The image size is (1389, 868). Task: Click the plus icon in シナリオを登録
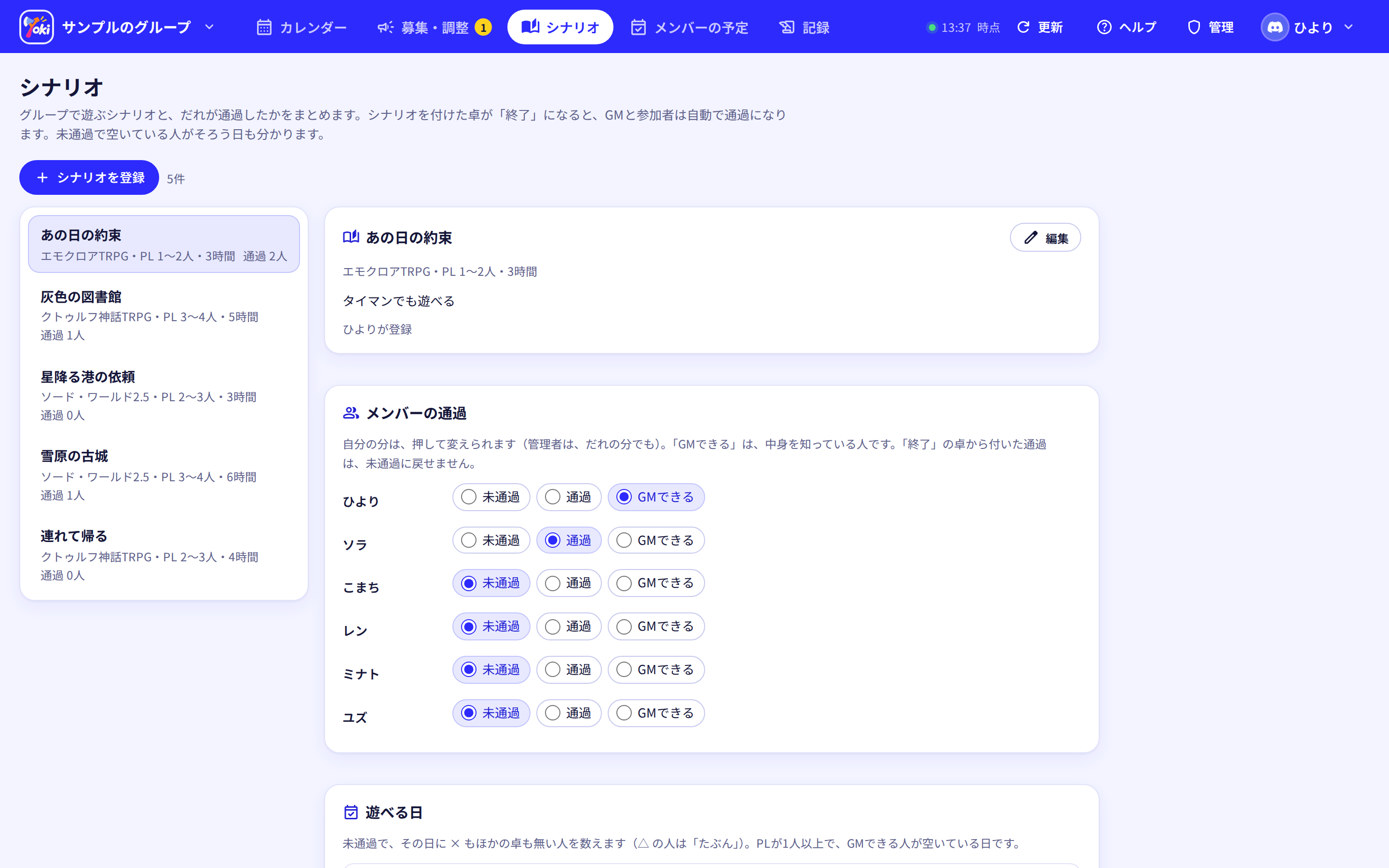tap(42, 177)
